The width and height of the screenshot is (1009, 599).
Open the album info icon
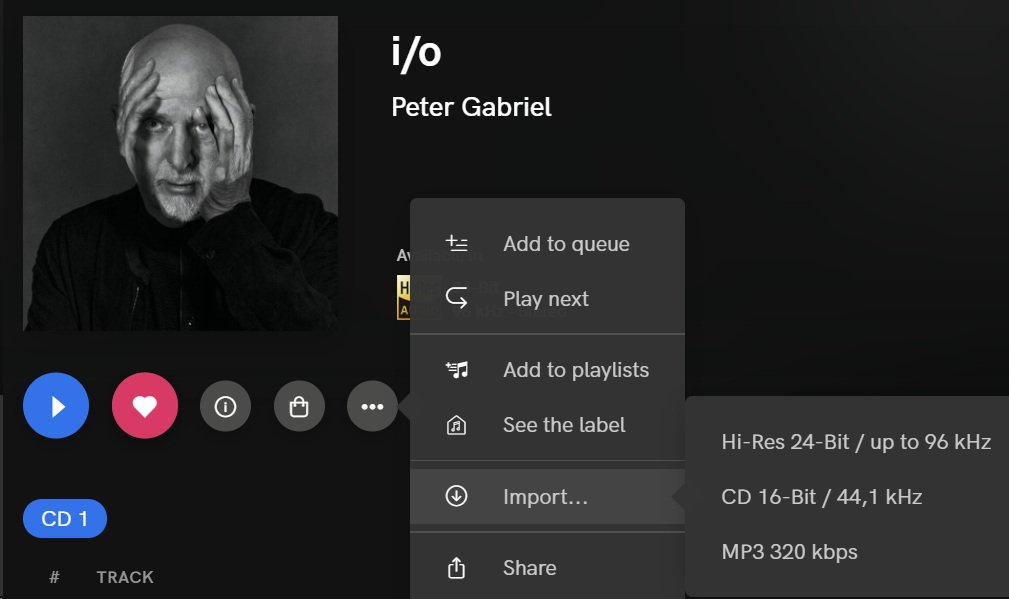coord(225,407)
